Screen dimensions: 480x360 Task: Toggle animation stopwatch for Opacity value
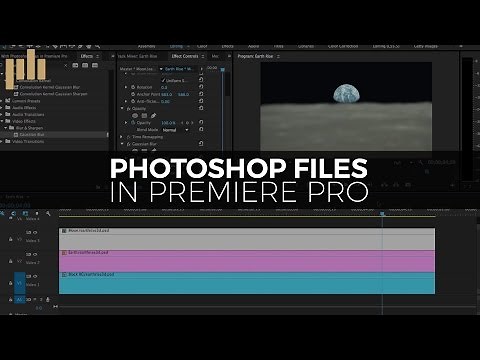pyautogui.click(x=133, y=122)
